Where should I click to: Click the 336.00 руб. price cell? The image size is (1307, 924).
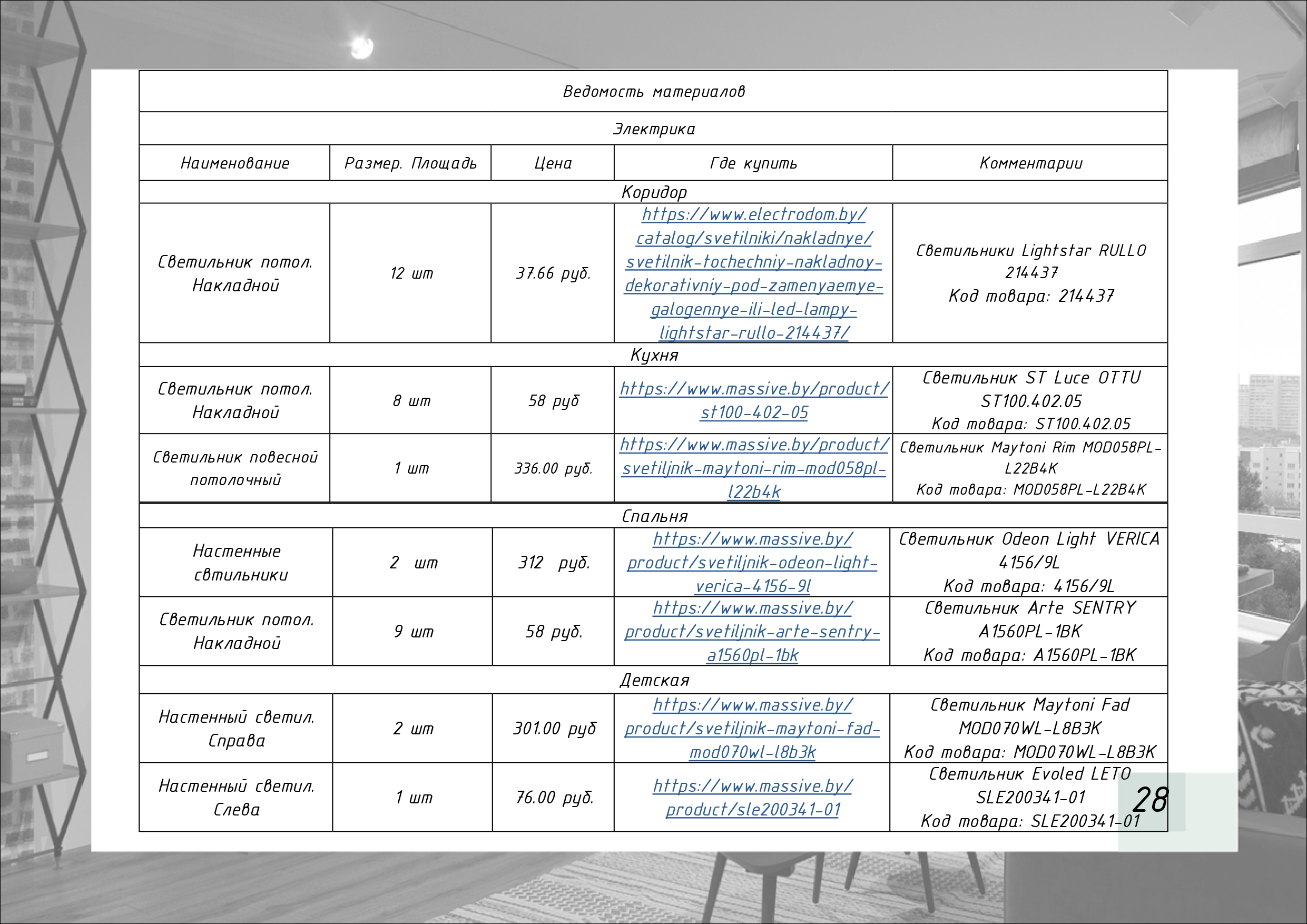click(x=553, y=468)
